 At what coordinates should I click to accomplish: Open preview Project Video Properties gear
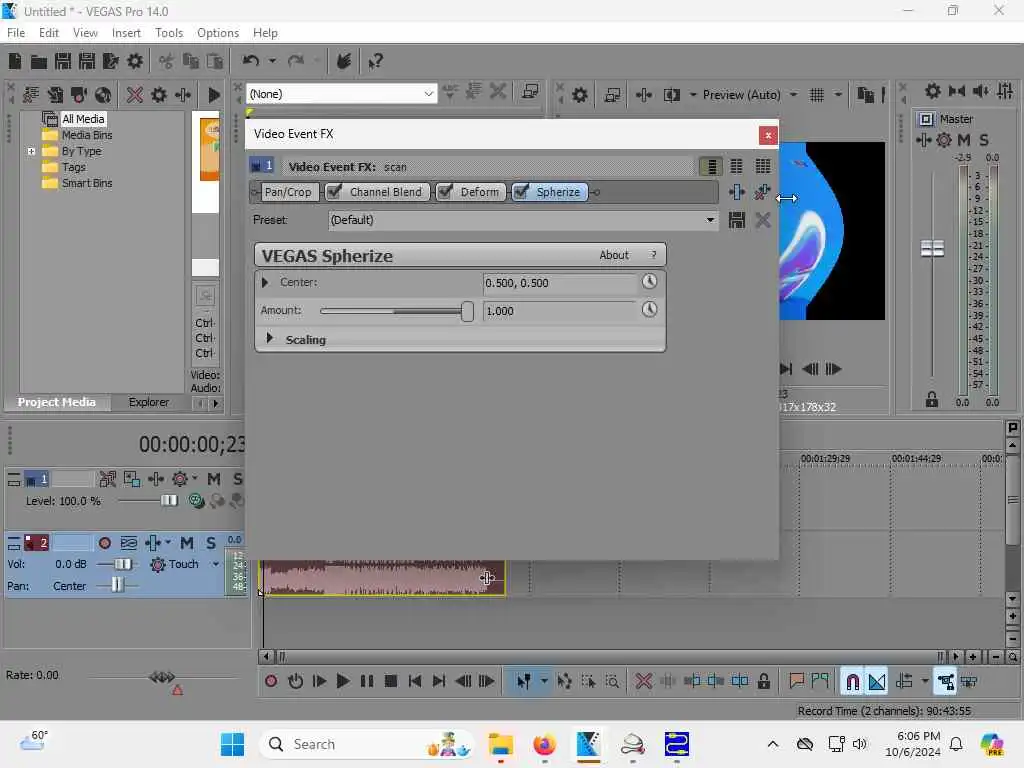579,95
